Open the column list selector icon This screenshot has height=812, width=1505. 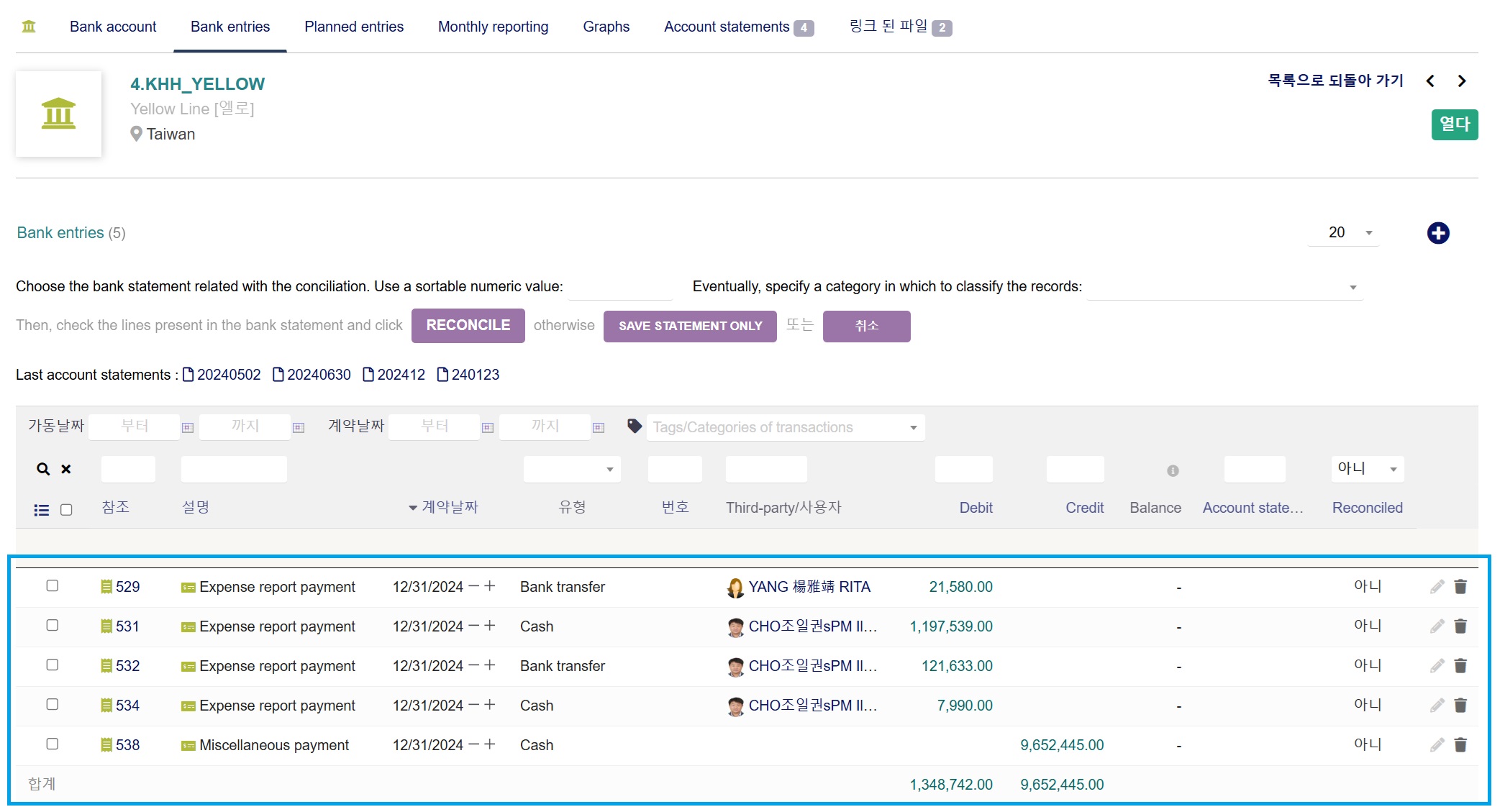tap(42, 510)
